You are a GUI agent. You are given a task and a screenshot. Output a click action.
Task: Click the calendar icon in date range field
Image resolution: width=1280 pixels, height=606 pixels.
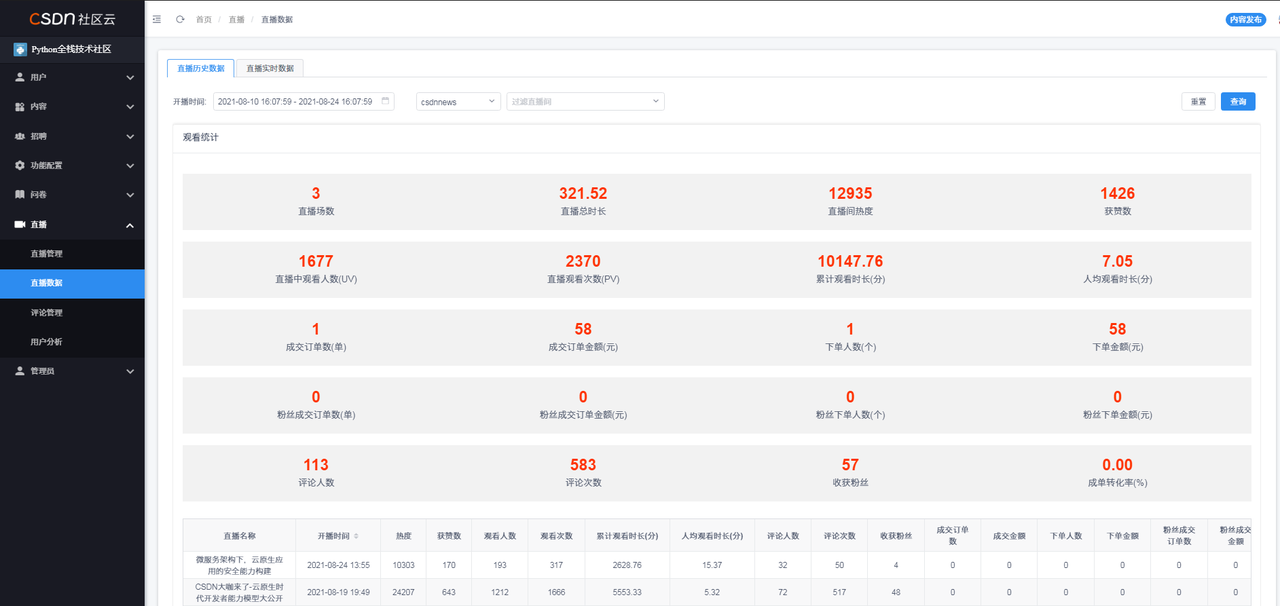click(x=385, y=101)
